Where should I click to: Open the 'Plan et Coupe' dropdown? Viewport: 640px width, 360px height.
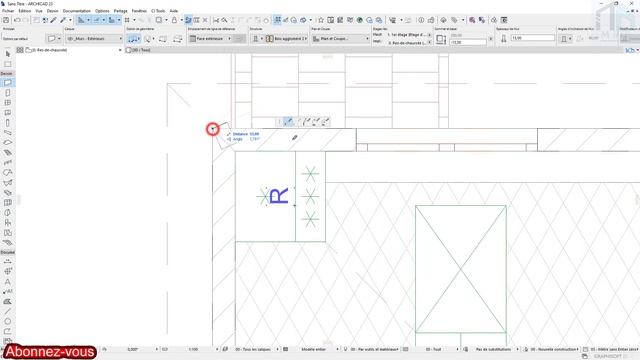click(340, 38)
